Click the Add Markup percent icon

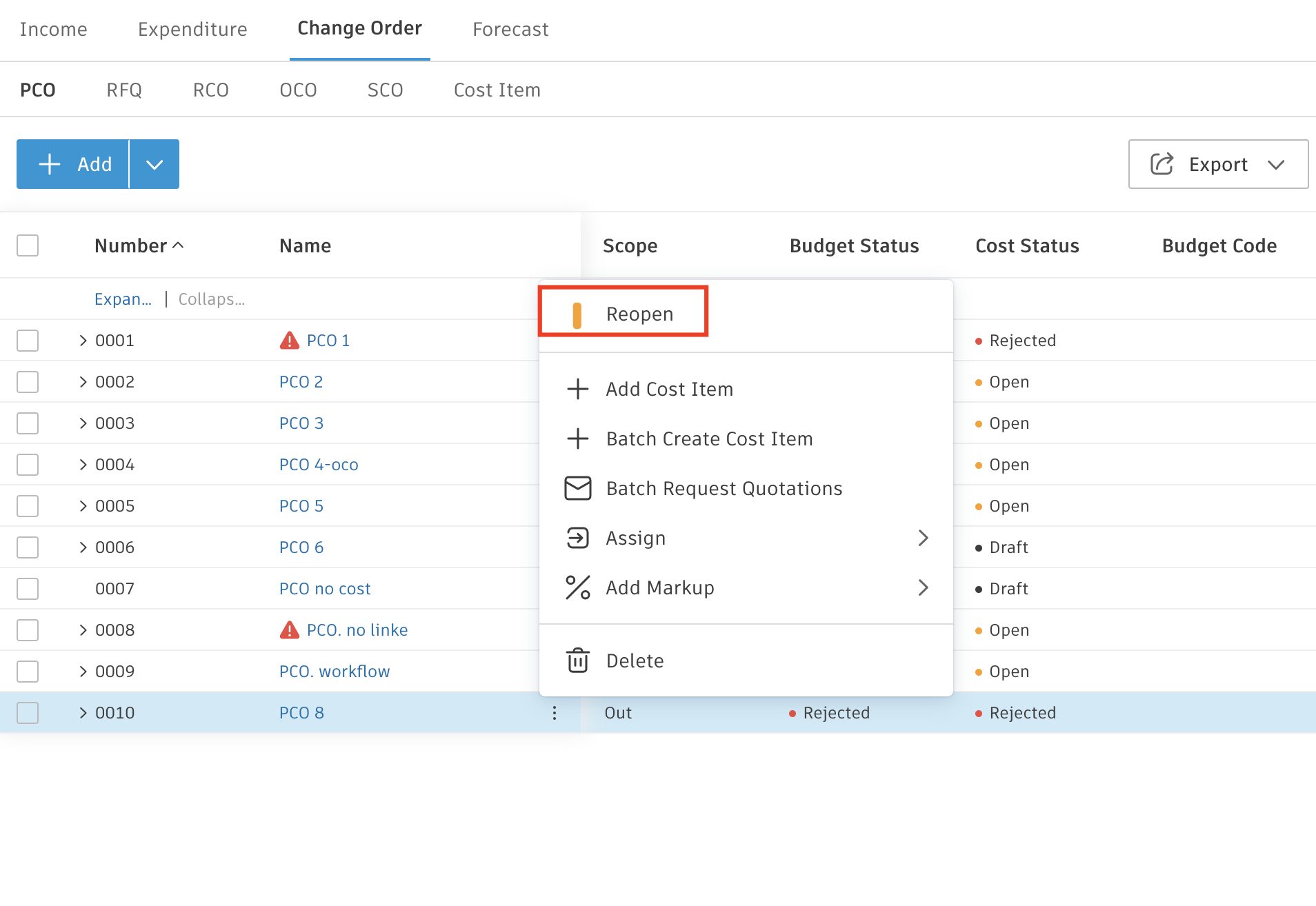pos(578,587)
